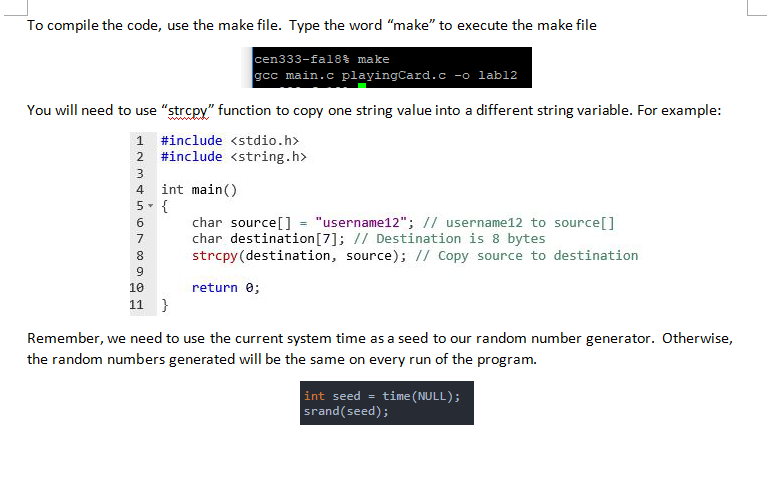Screen dimensions: 767x480
Task: Click "#include <stdio.h>" code line
Action: (x=229, y=141)
